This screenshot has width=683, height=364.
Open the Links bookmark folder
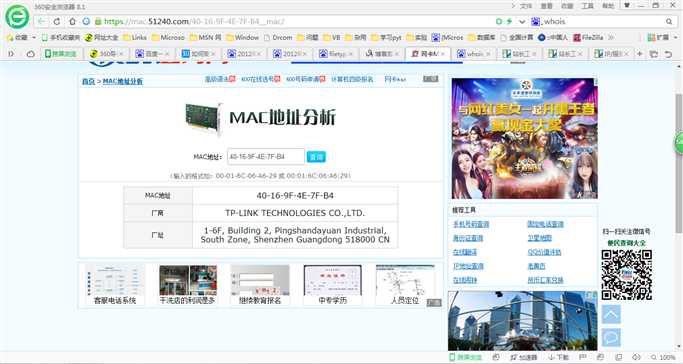click(135, 37)
